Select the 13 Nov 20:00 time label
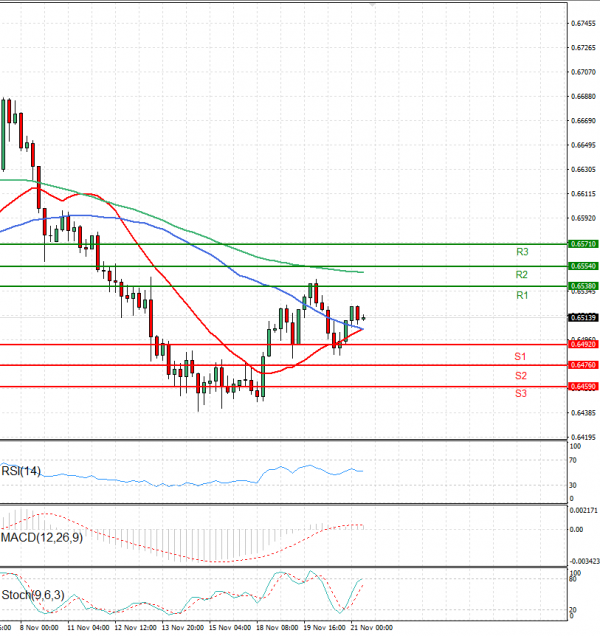The image size is (600, 636). 180,630
